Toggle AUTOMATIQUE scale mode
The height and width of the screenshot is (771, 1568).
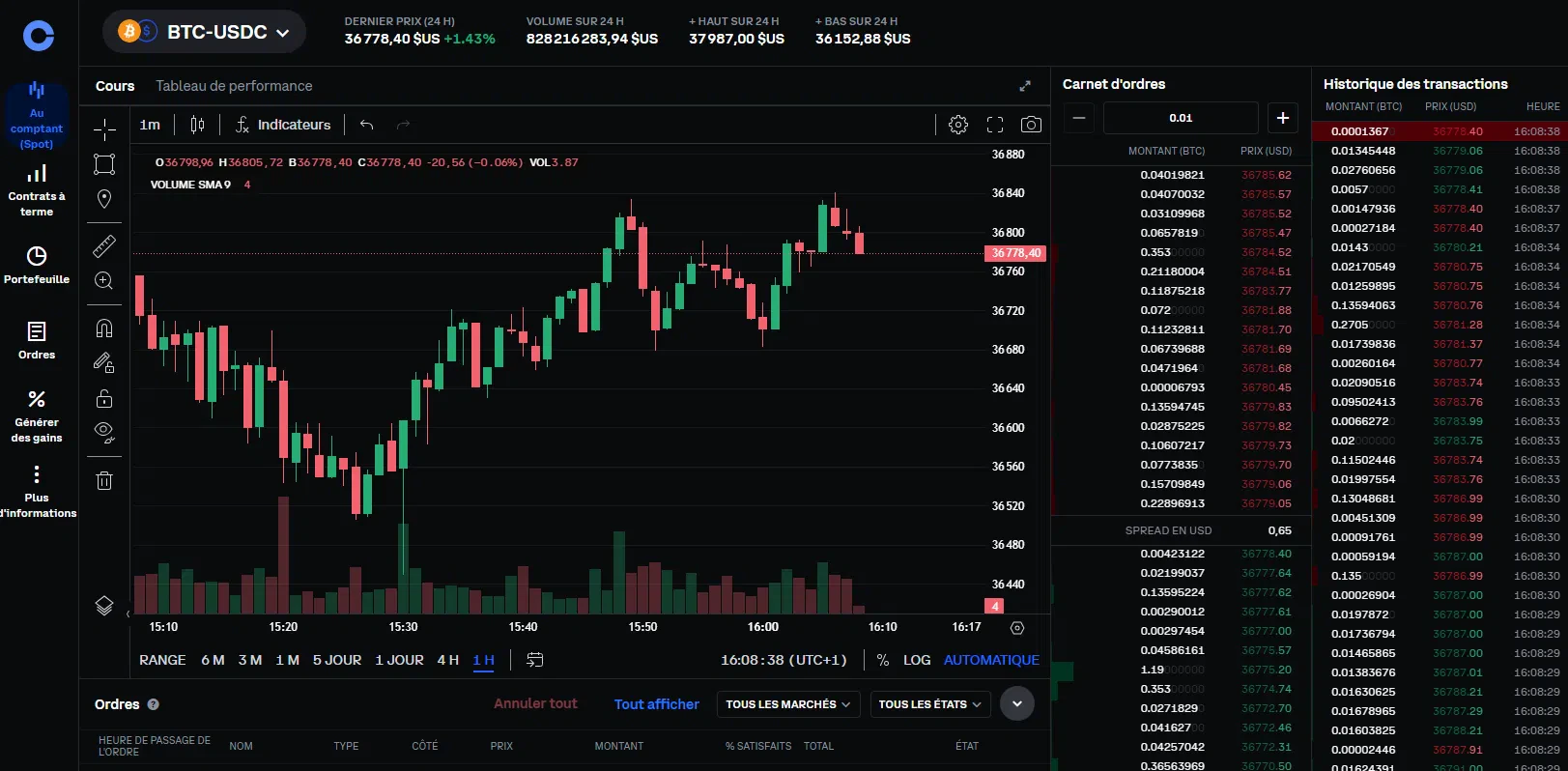(x=991, y=660)
